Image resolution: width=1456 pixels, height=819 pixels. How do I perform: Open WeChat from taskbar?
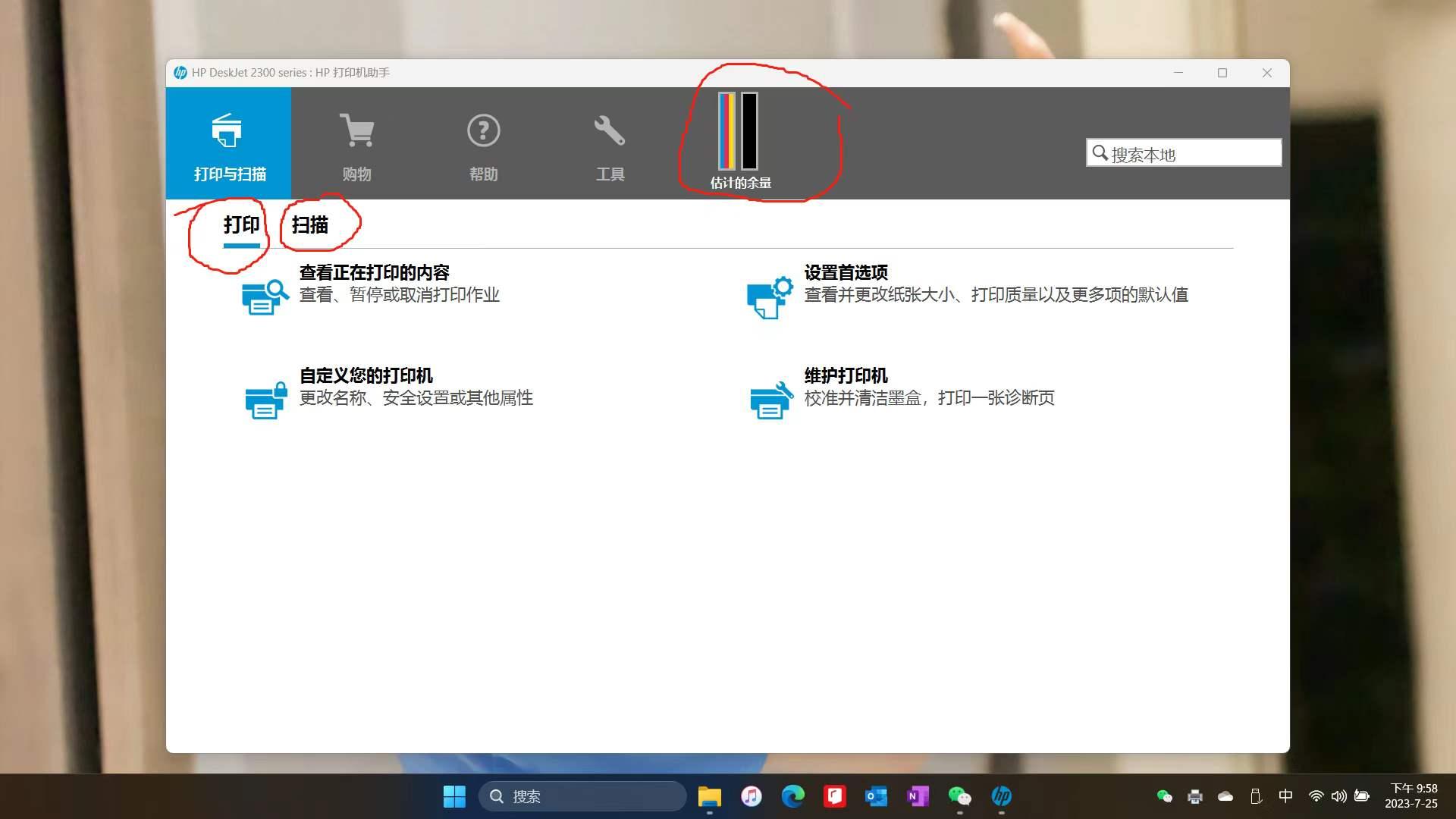[x=960, y=796]
